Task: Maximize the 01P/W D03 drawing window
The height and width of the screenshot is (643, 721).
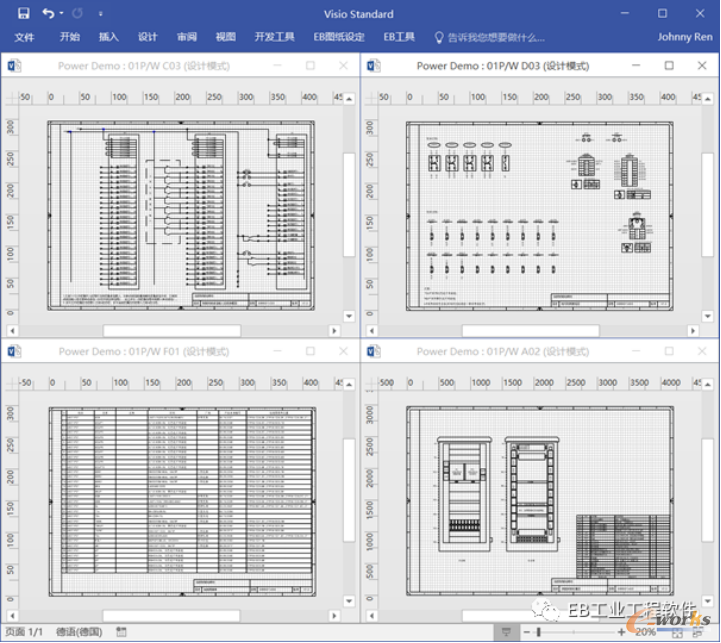Action: 669,66
